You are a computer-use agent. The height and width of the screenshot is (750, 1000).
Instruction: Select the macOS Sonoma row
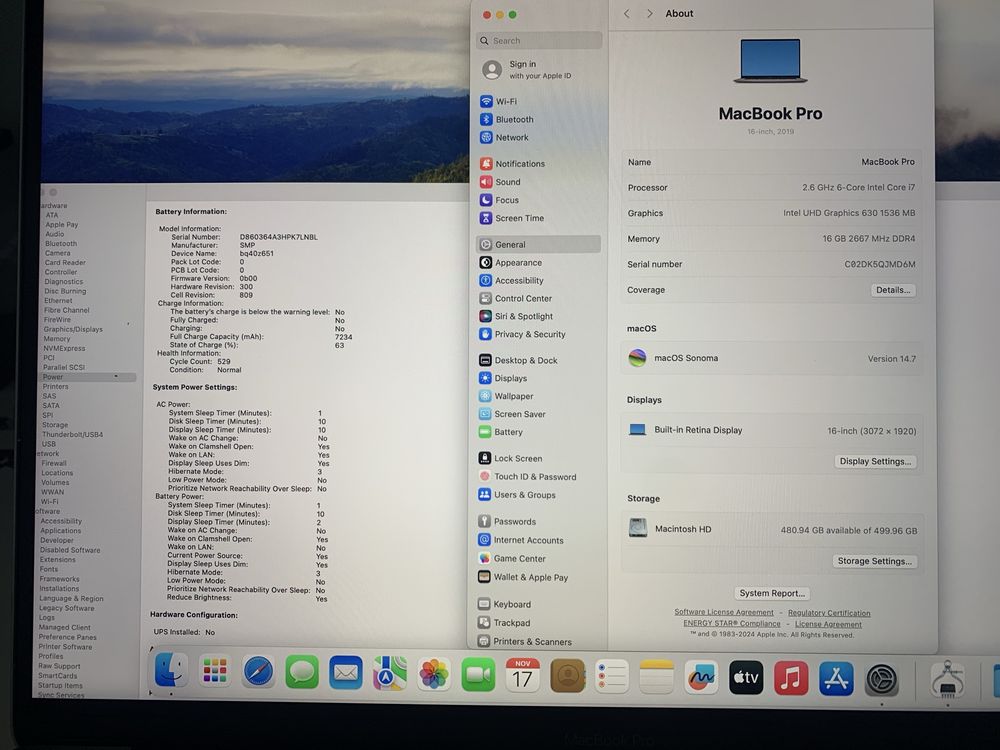pyautogui.click(x=772, y=358)
